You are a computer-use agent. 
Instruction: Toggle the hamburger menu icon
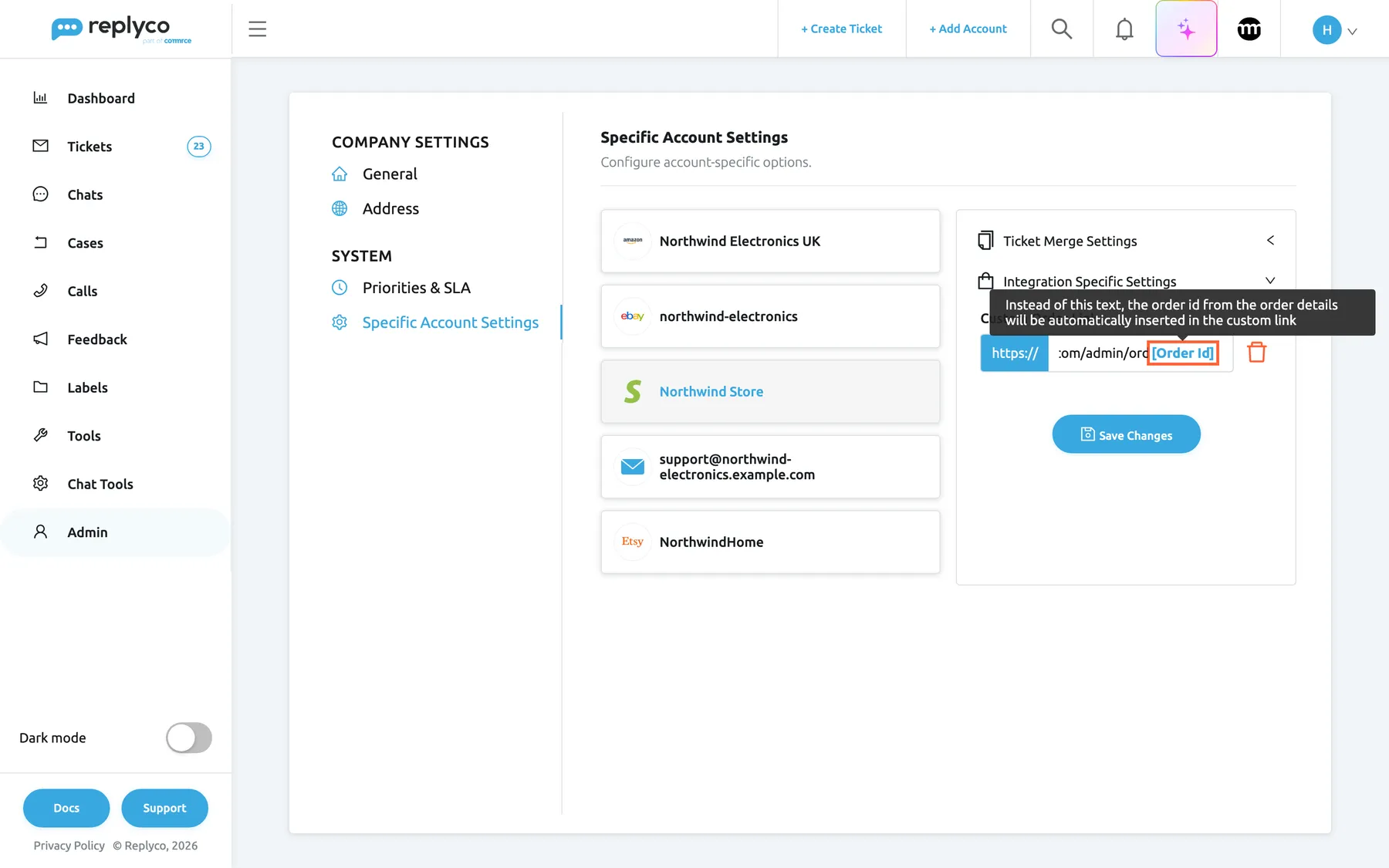click(257, 29)
